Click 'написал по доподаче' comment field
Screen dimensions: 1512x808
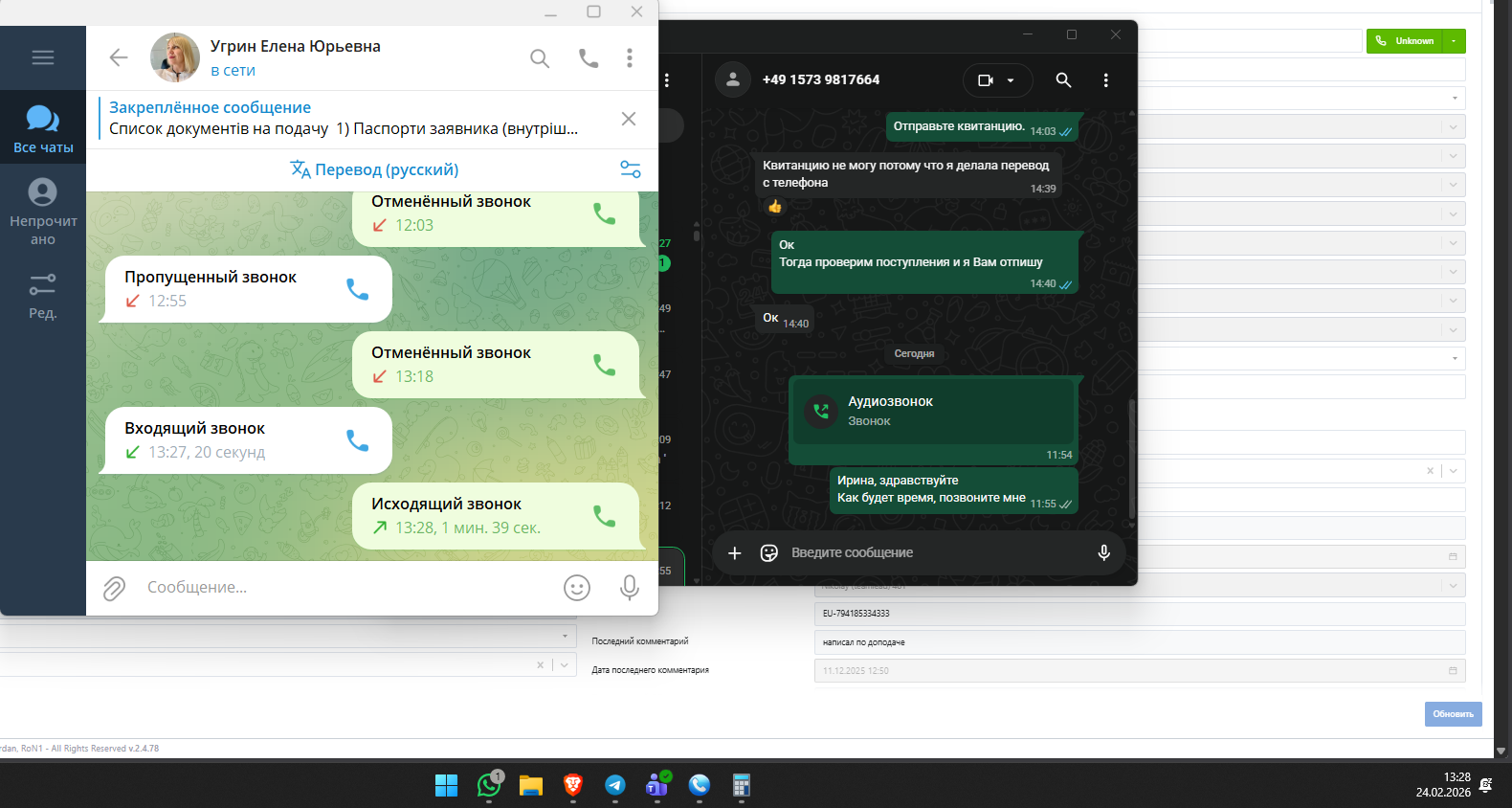(x=1140, y=642)
